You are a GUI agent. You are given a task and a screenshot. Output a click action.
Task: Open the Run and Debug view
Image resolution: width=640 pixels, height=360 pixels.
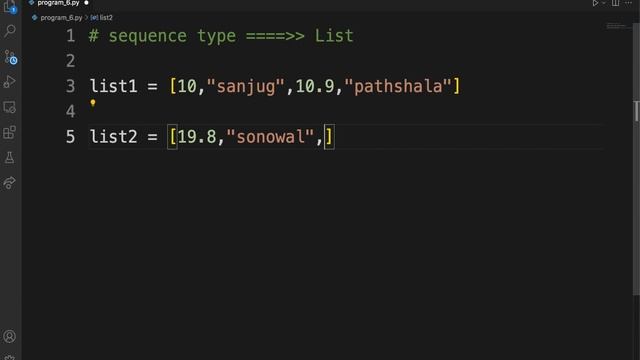pyautogui.click(x=9, y=82)
